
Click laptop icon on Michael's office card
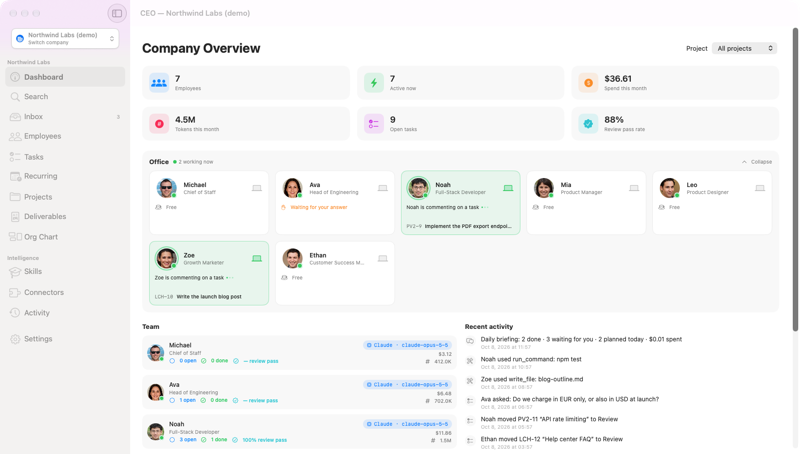click(257, 188)
